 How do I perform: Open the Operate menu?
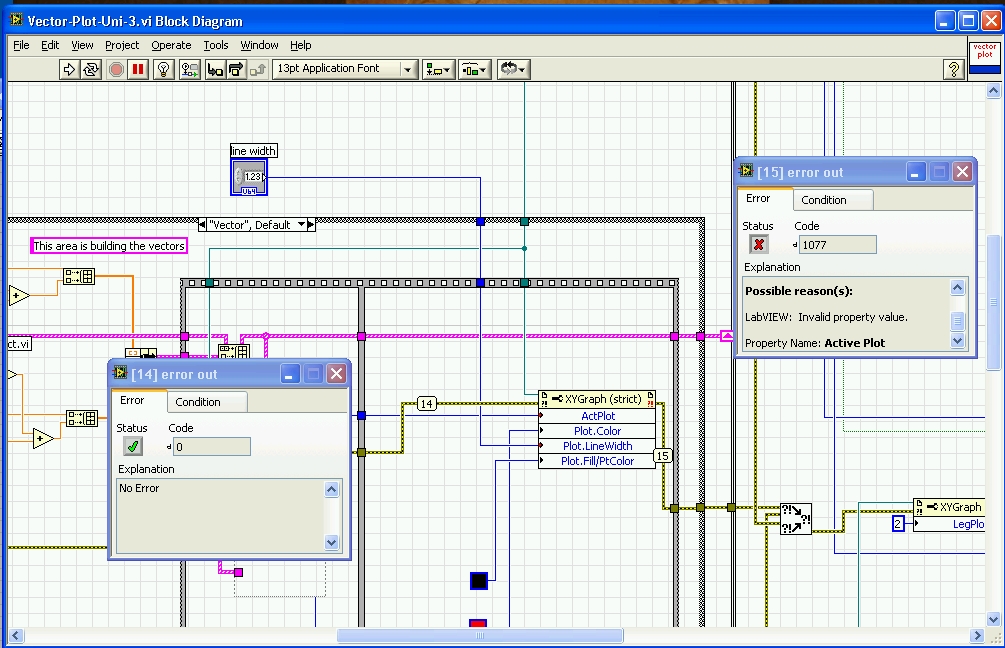tap(171, 45)
